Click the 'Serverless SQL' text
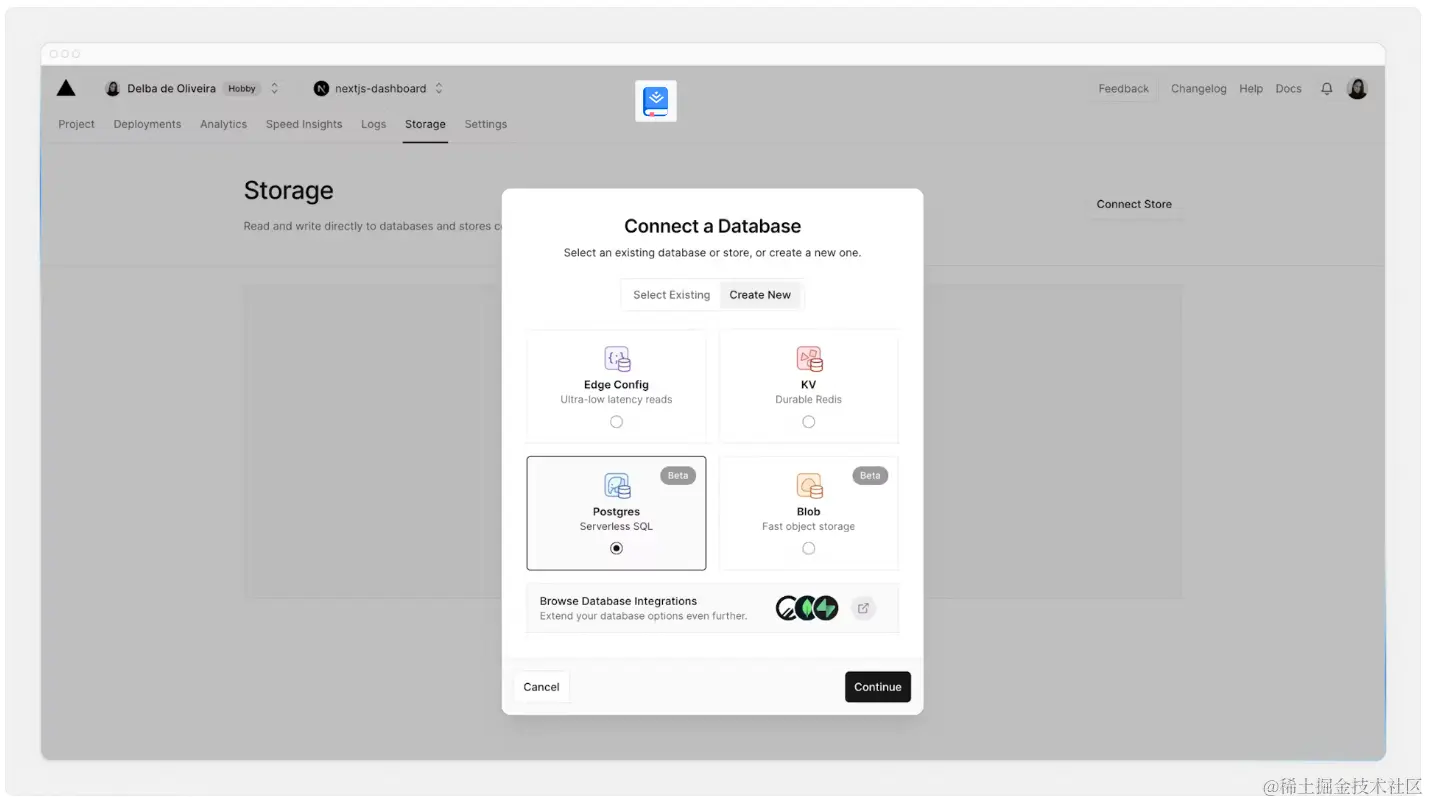The image size is (1429, 803). point(616,526)
